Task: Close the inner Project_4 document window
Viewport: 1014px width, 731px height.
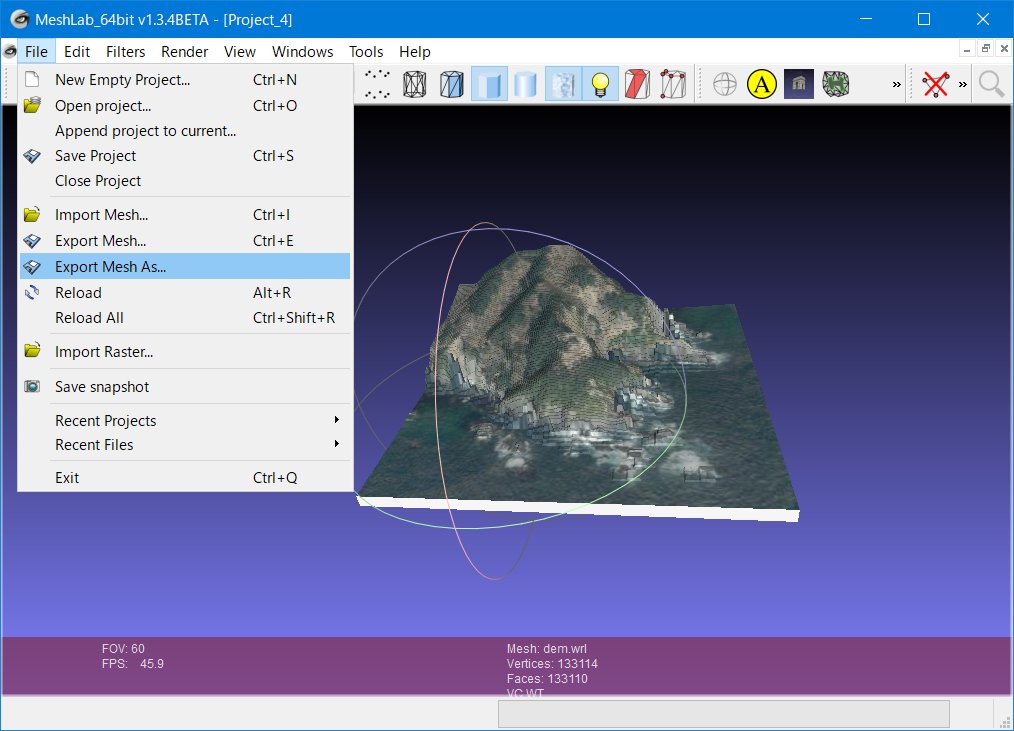Action: pos(1004,49)
